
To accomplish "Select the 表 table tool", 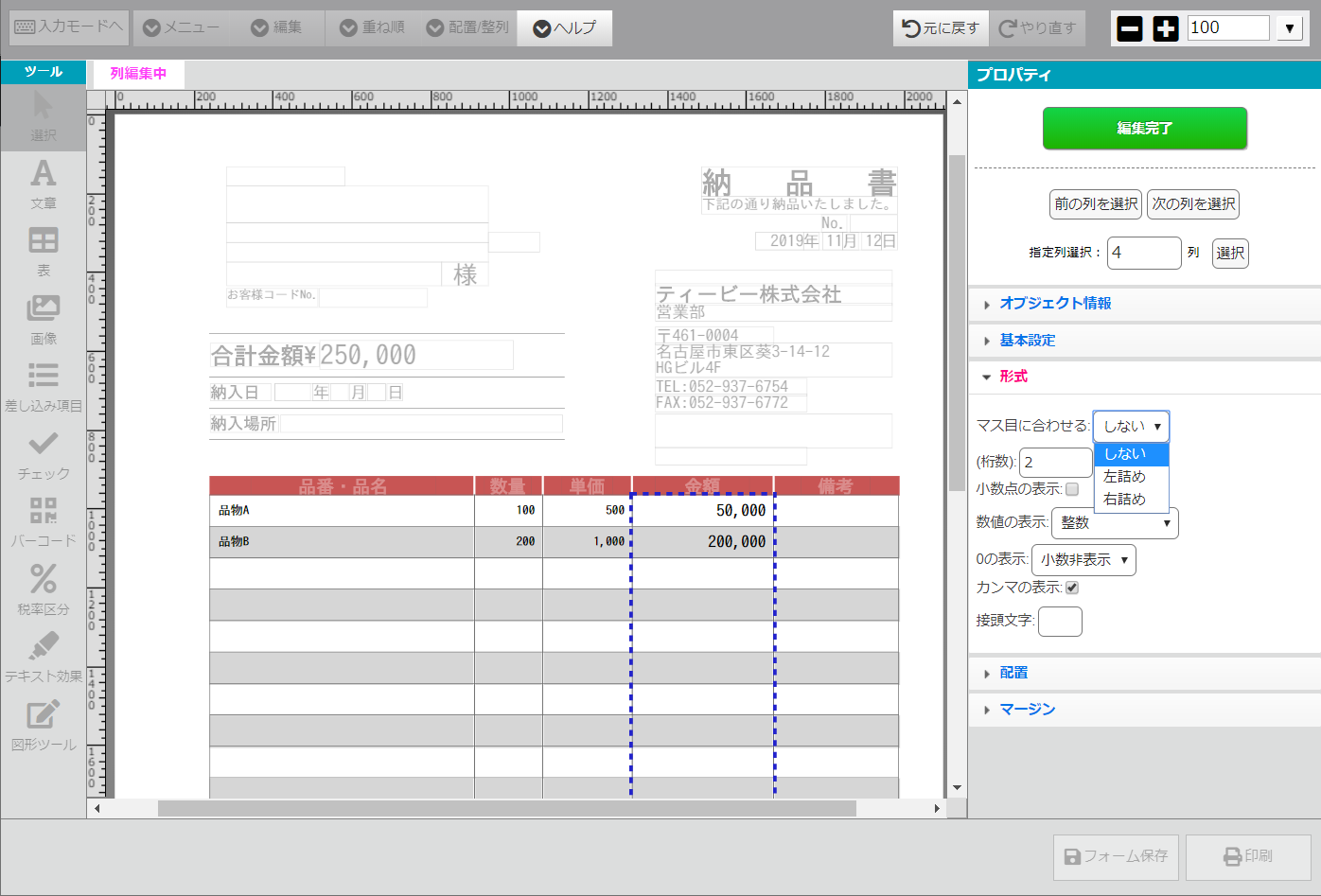I will click(44, 251).
